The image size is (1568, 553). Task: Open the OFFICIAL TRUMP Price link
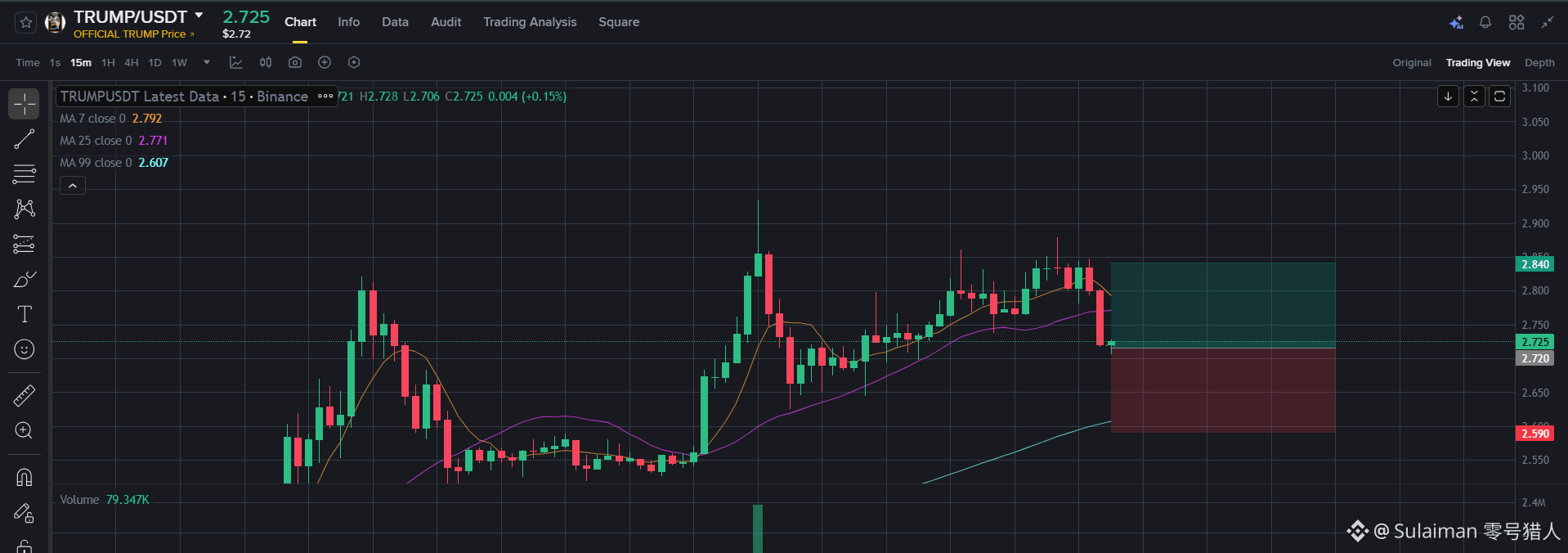point(134,34)
